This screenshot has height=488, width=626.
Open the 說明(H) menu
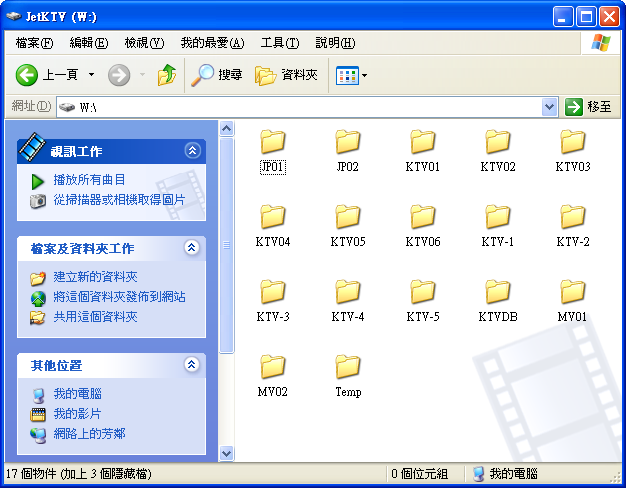pyautogui.click(x=335, y=42)
